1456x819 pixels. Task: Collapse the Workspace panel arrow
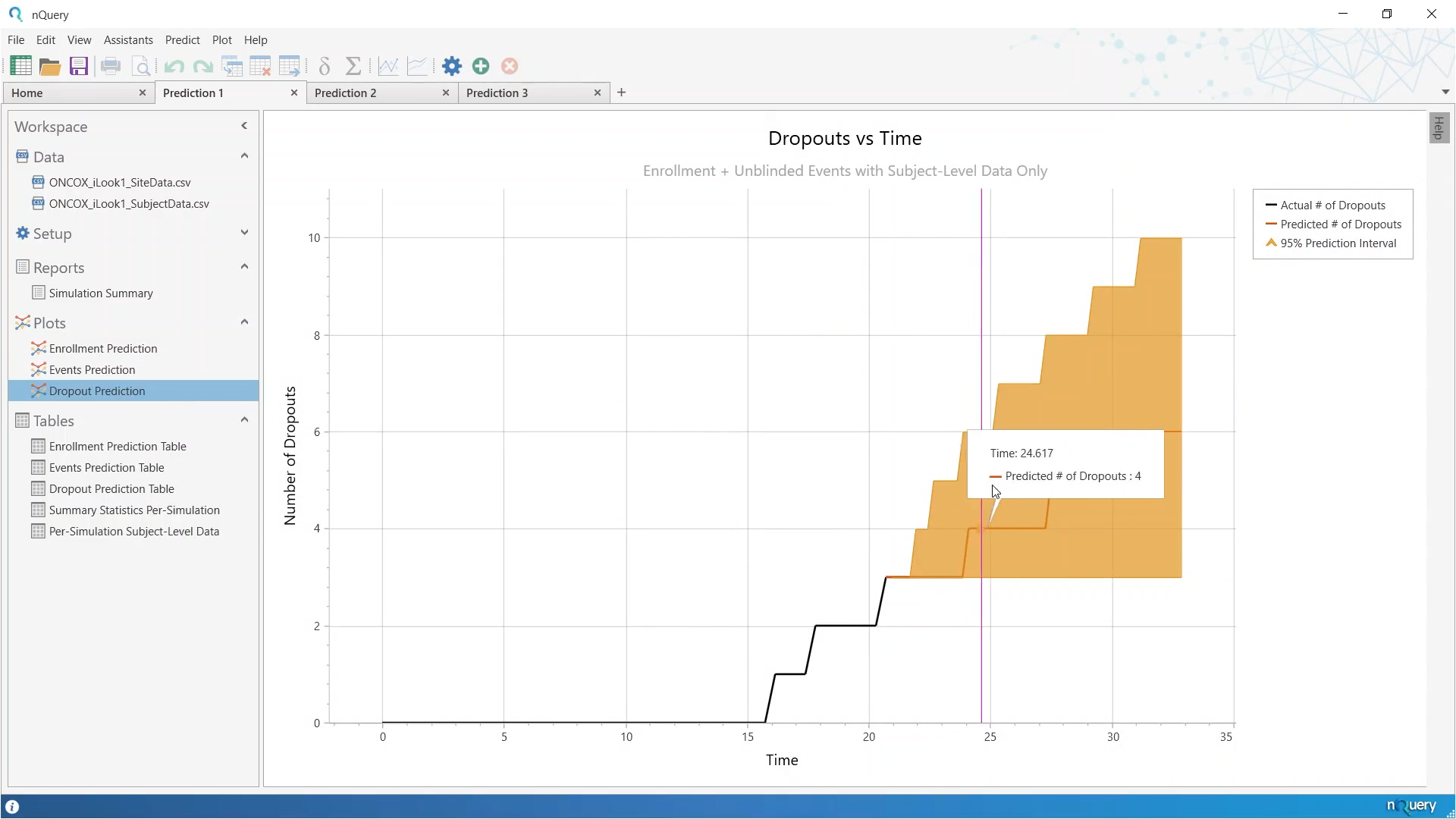(x=244, y=126)
